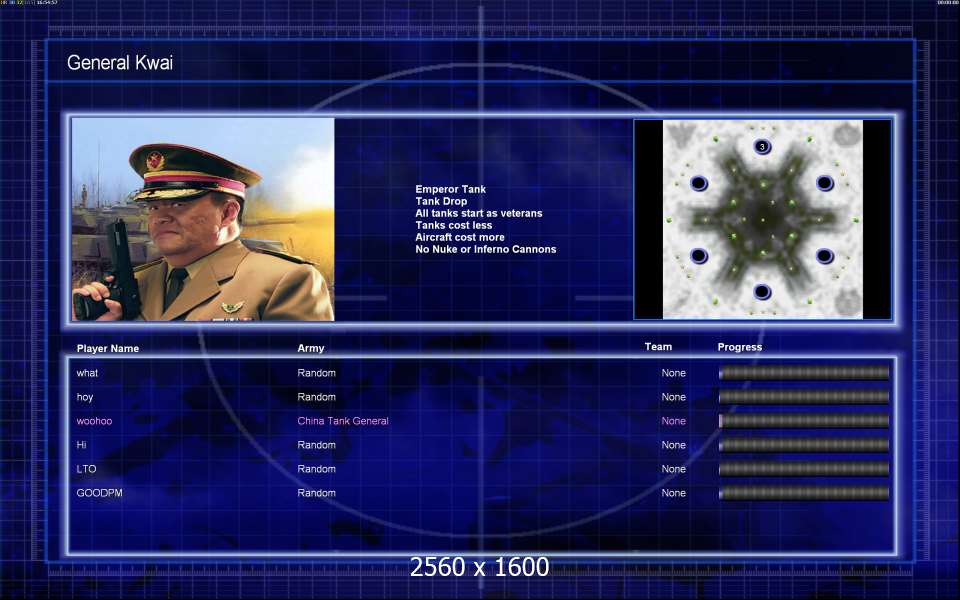Select player name 'woohoo'
960x600 pixels.
click(x=94, y=421)
